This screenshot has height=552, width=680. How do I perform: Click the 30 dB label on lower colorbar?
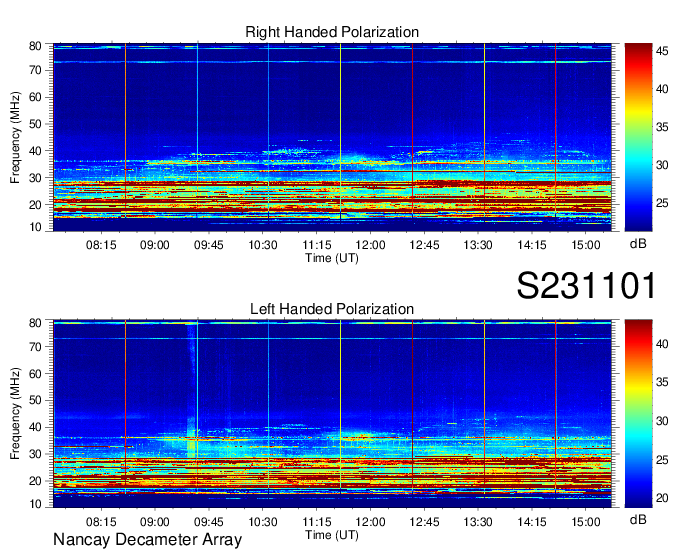[x=662, y=421]
